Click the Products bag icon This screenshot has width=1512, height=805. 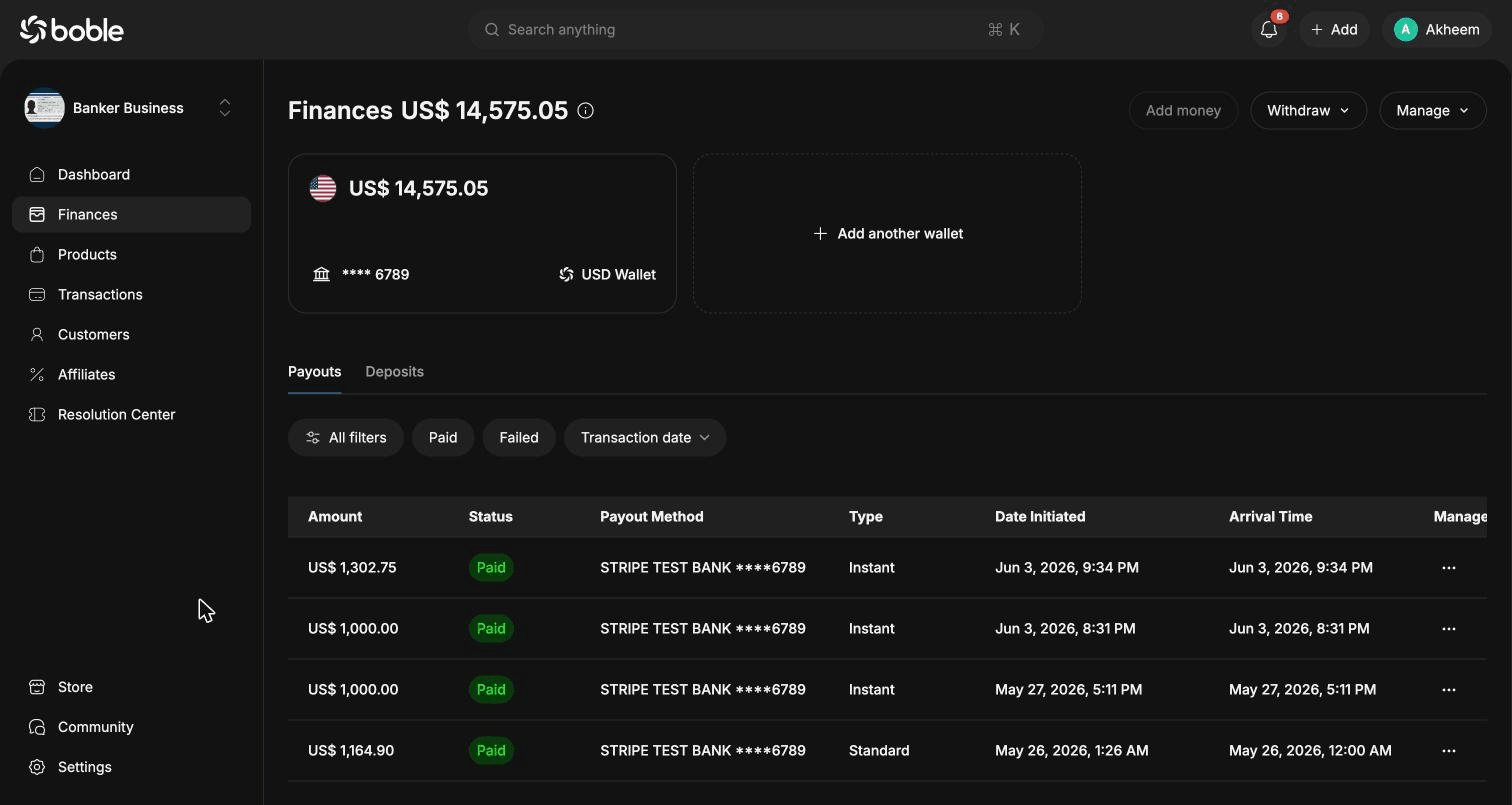(37, 255)
